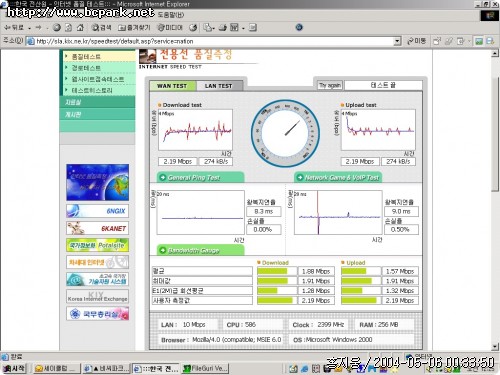The height and width of the screenshot is (375, 500).
Task: Switch to the 세이클럽 taskbar window
Action: click(57, 368)
